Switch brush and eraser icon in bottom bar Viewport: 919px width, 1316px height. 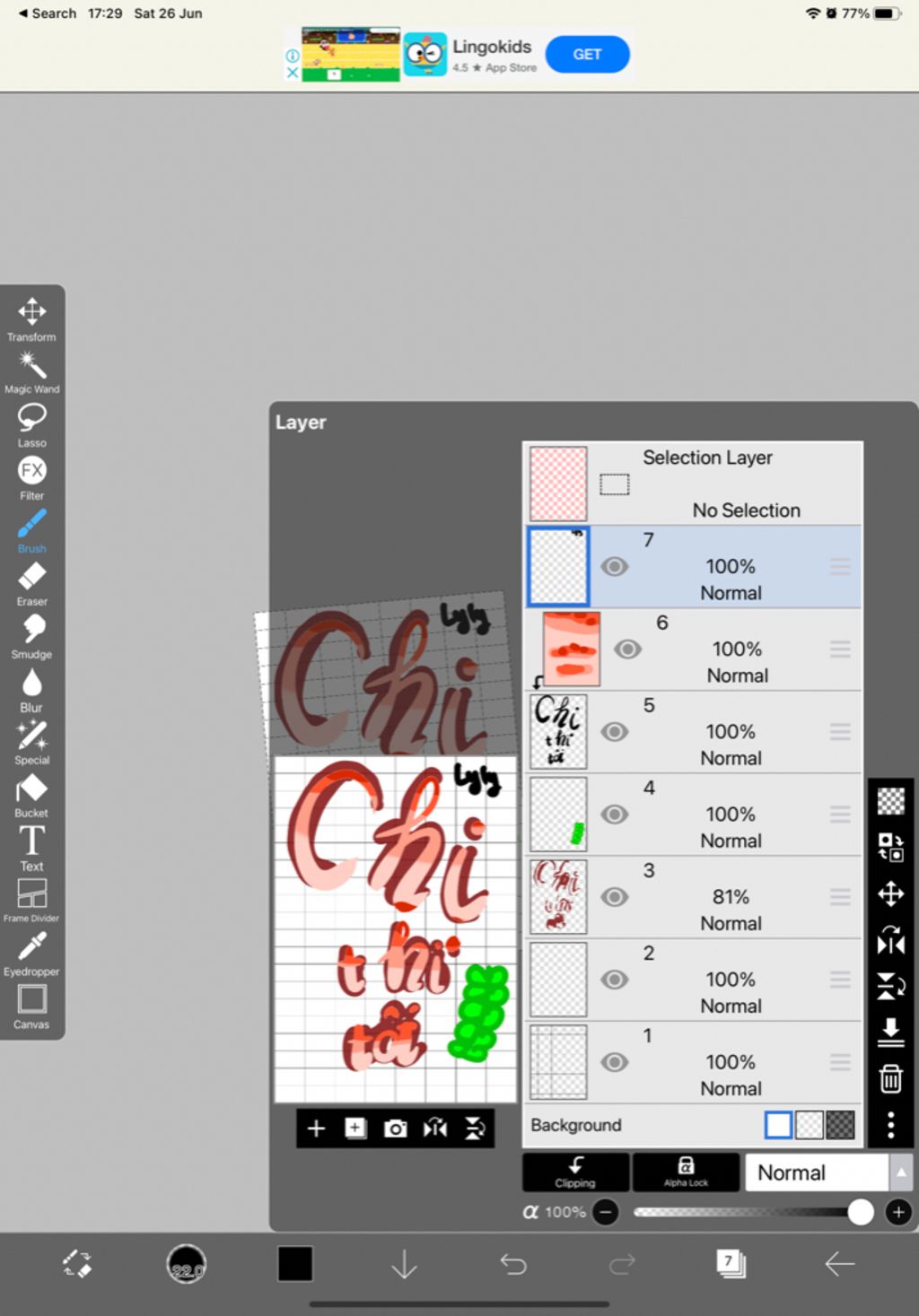(76, 1264)
